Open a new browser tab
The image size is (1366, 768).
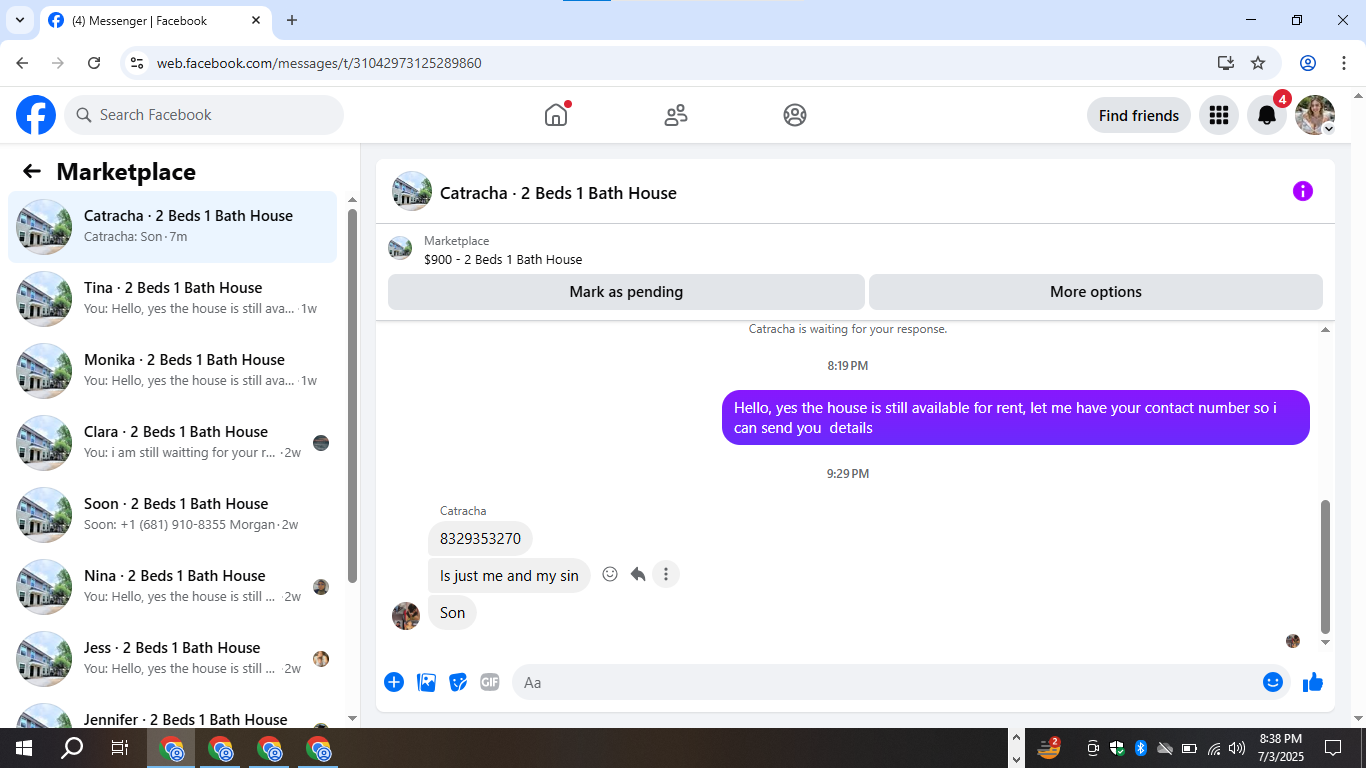[292, 20]
